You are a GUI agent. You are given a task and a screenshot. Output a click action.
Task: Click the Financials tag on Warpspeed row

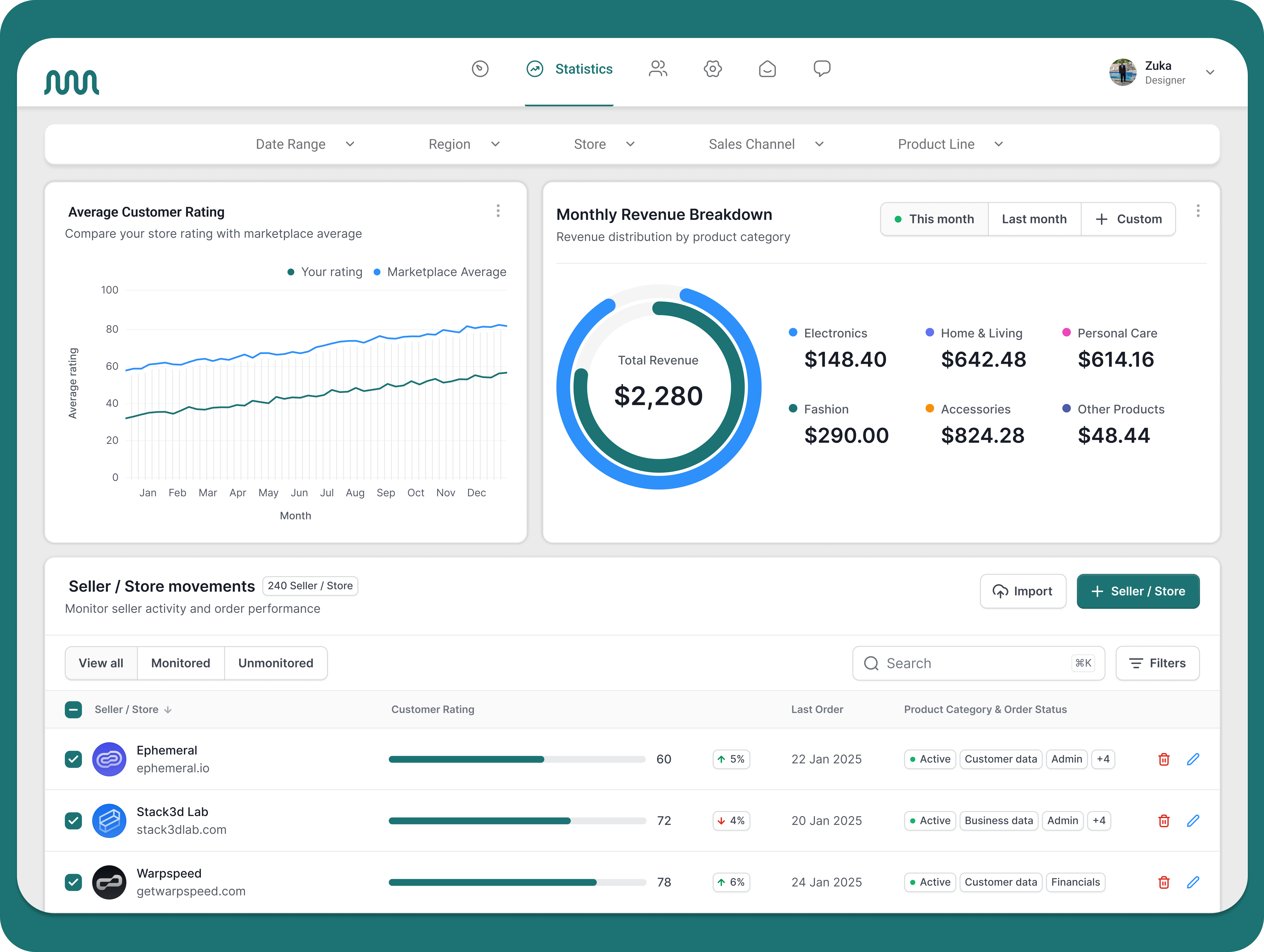[x=1075, y=882]
